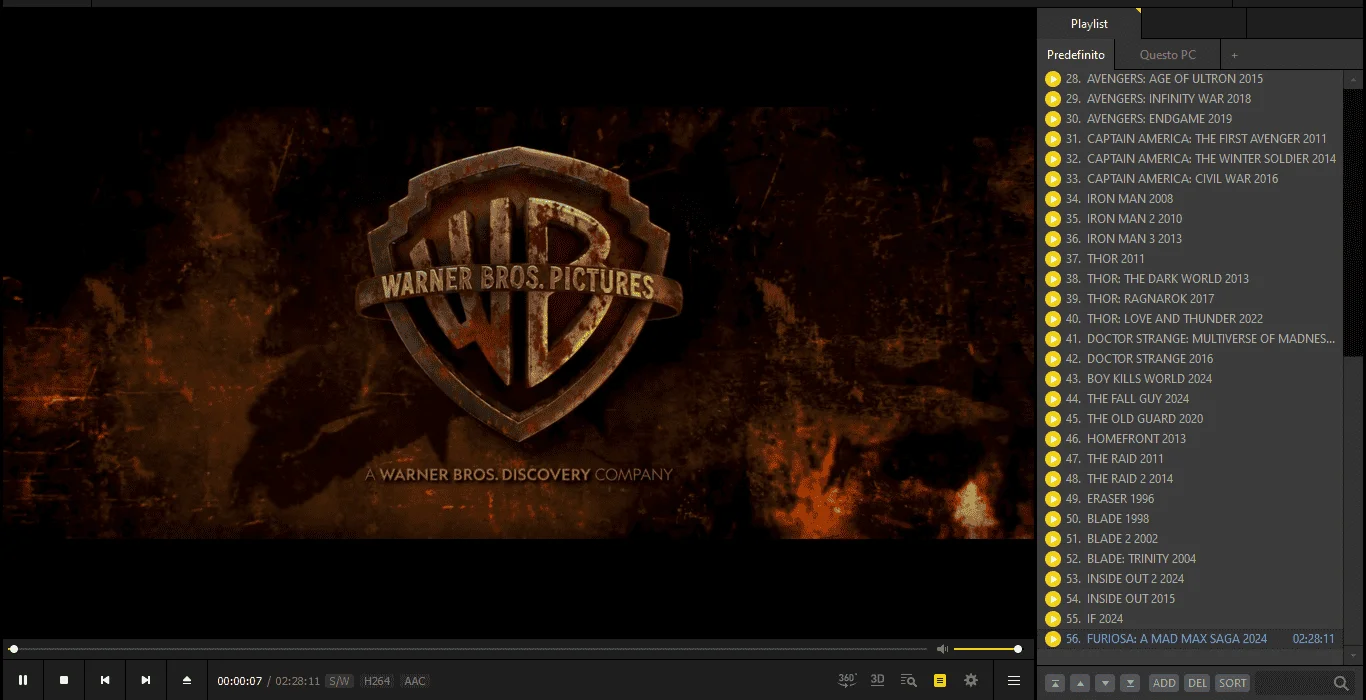This screenshot has width=1366, height=700.
Task: Open the Questo PC tab
Action: 1167,55
